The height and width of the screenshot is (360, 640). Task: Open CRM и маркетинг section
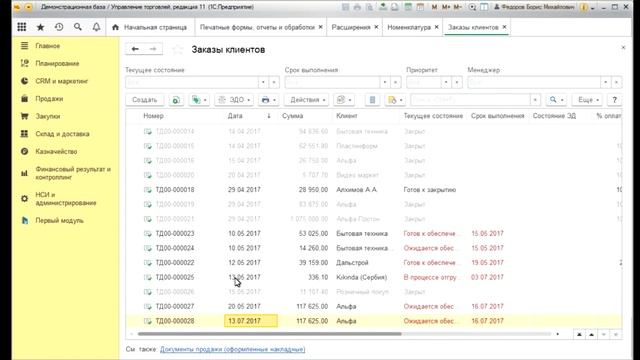[62, 81]
